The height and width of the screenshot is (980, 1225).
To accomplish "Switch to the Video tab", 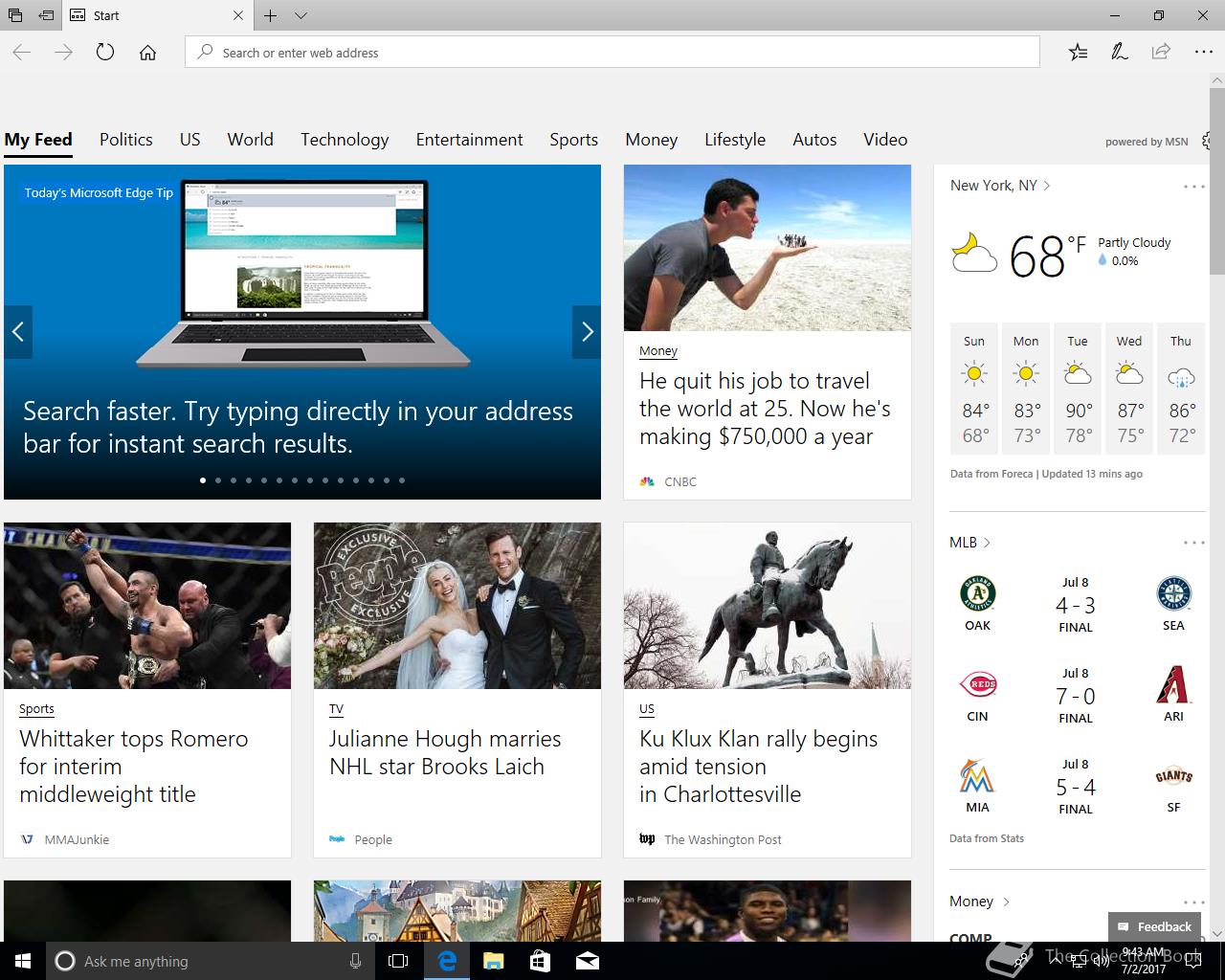I will [885, 140].
